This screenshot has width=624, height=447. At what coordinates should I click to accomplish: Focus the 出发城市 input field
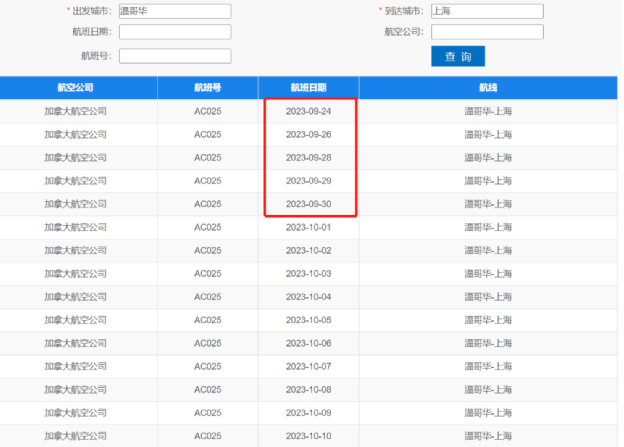(x=175, y=11)
